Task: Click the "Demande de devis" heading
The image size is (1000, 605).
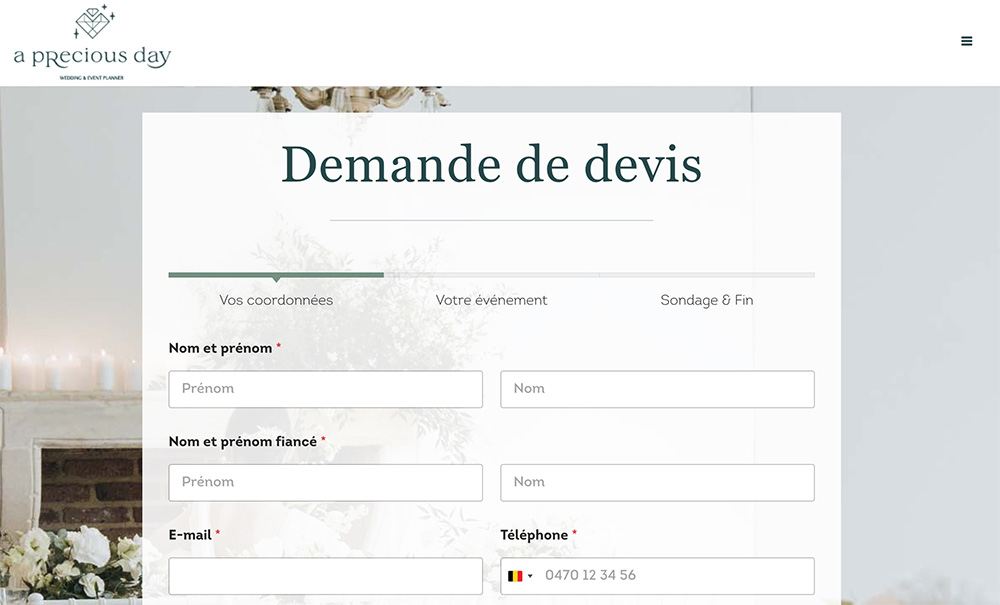Action: tap(491, 165)
